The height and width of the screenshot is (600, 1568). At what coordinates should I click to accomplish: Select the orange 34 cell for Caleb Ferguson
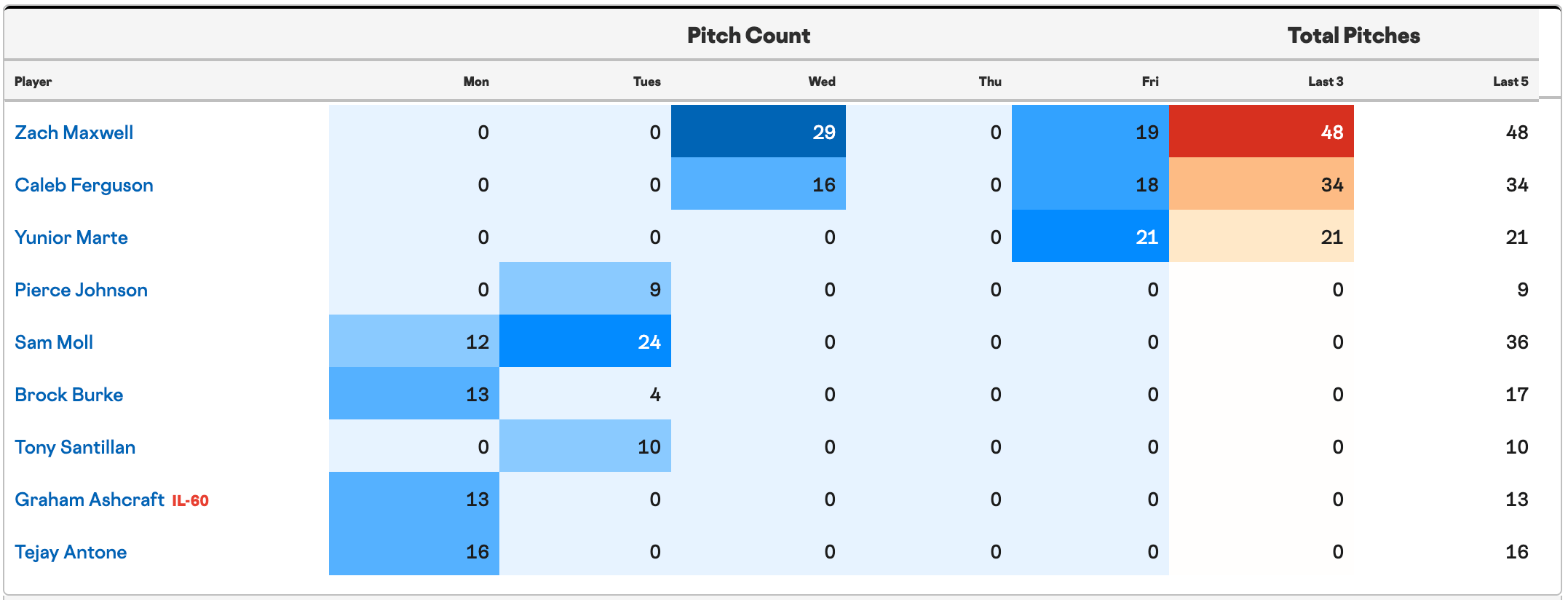1262,183
